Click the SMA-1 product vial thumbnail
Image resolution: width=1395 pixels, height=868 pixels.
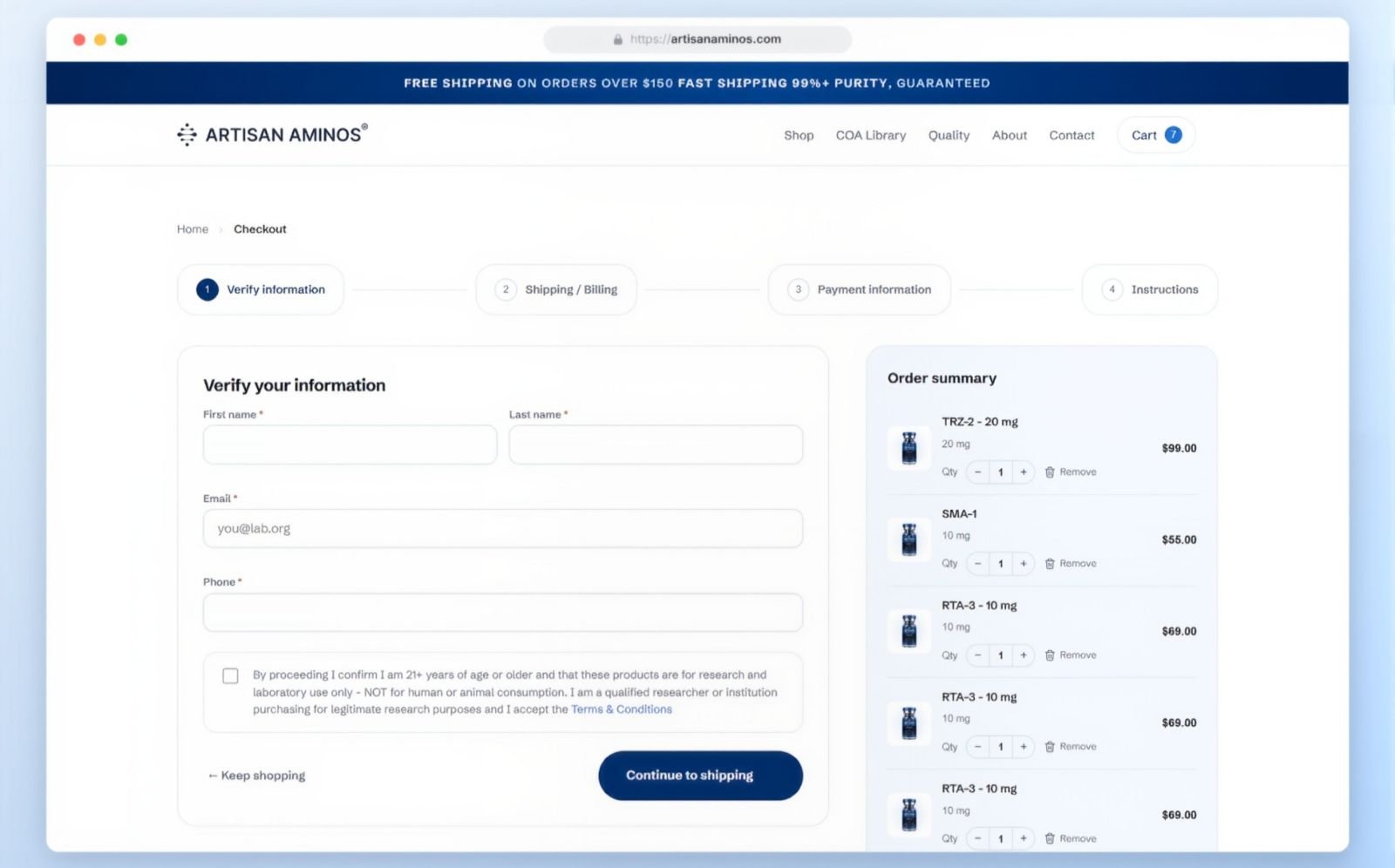pos(909,539)
